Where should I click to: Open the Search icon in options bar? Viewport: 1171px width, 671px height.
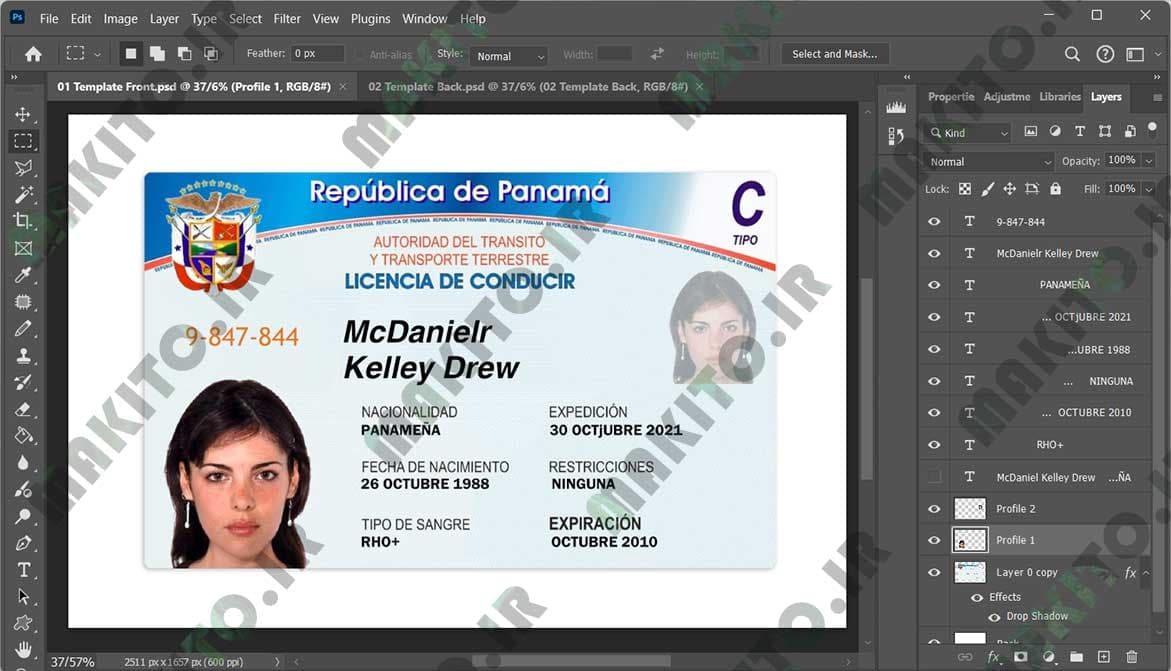[1072, 54]
